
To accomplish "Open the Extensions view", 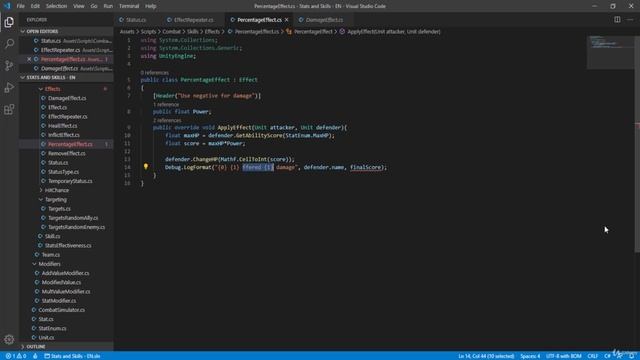I will pyautogui.click(x=9, y=109).
